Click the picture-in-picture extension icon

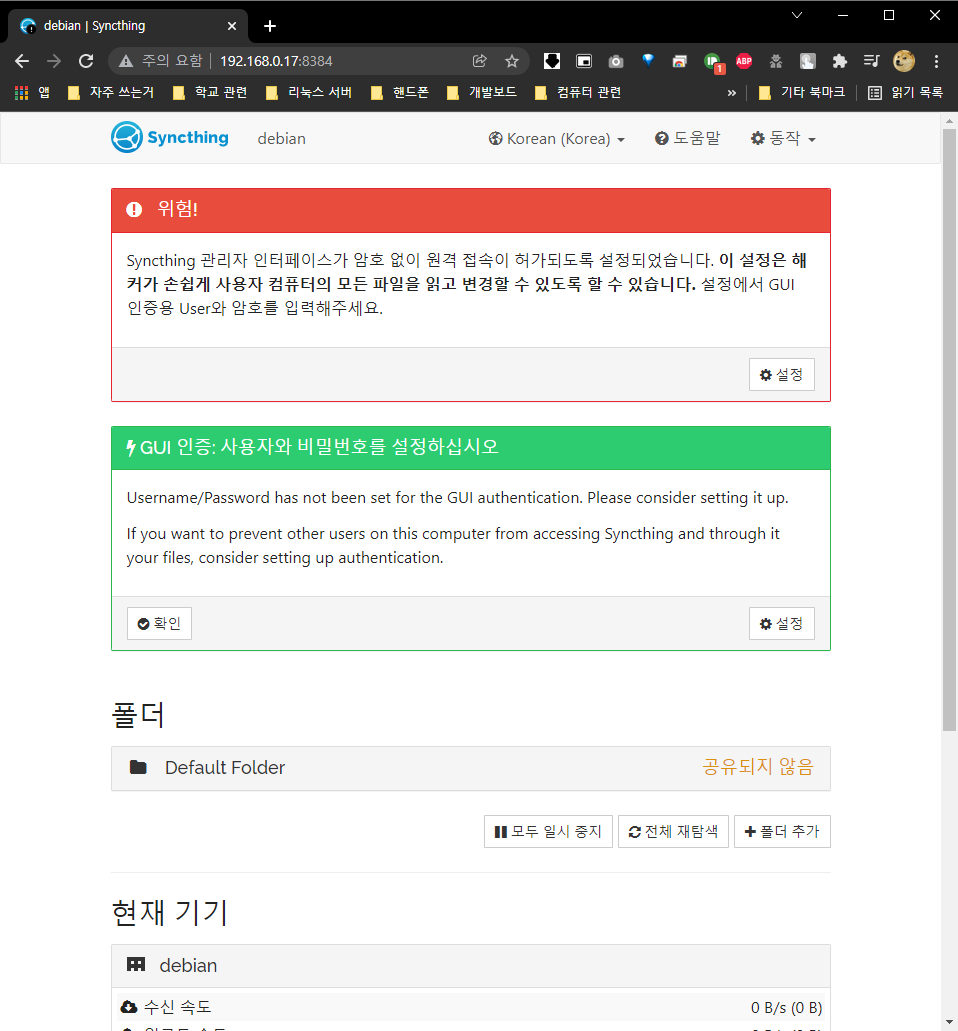coord(584,61)
